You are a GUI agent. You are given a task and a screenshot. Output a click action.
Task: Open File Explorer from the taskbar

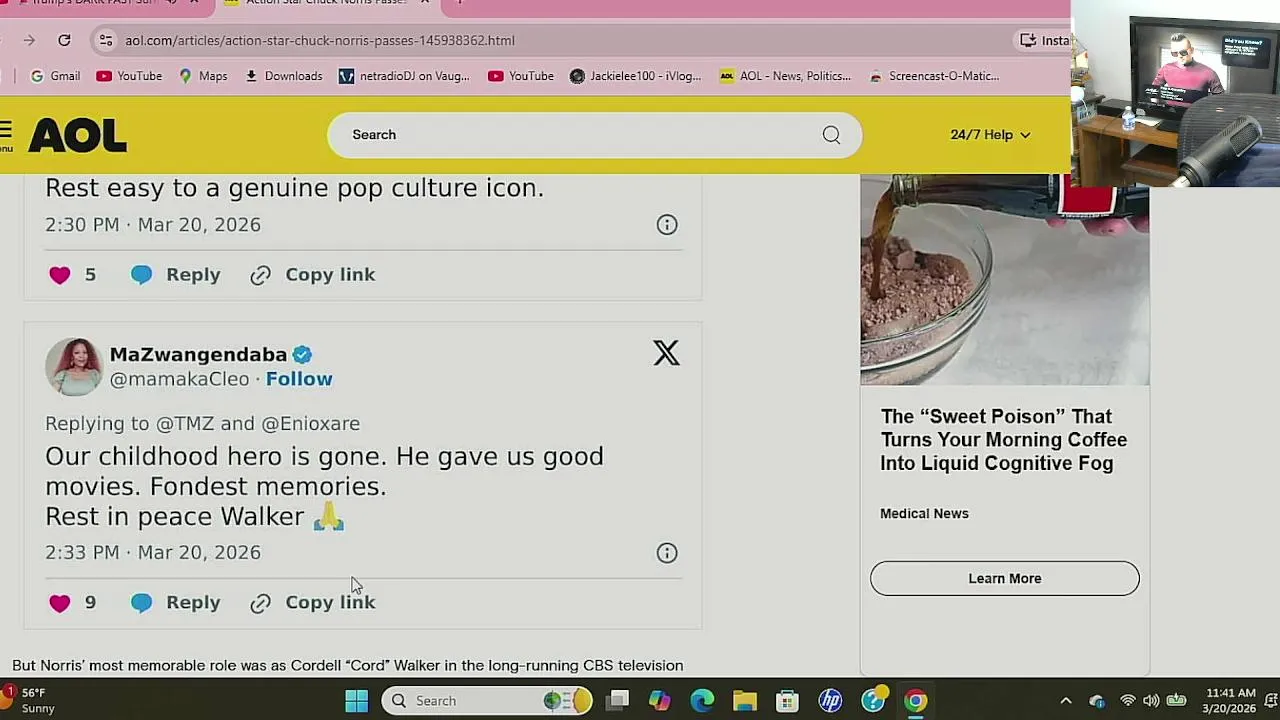(x=745, y=701)
